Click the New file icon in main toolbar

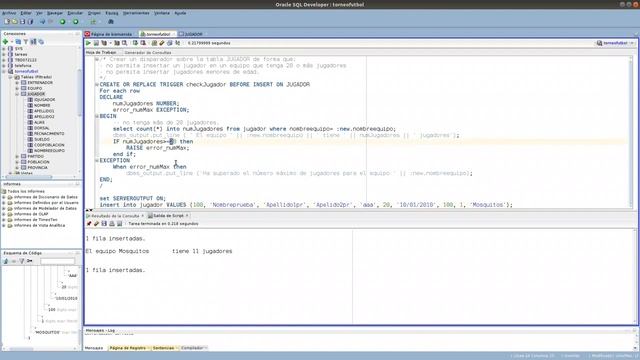(7, 22)
